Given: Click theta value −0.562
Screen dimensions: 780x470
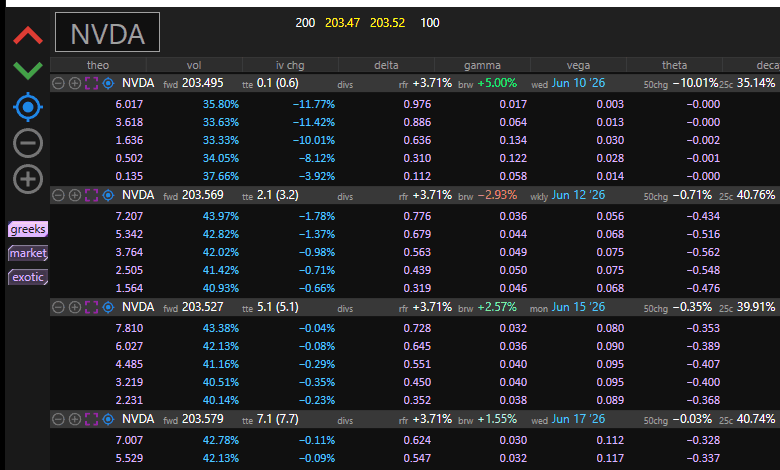Looking at the screenshot, I should tap(703, 252).
